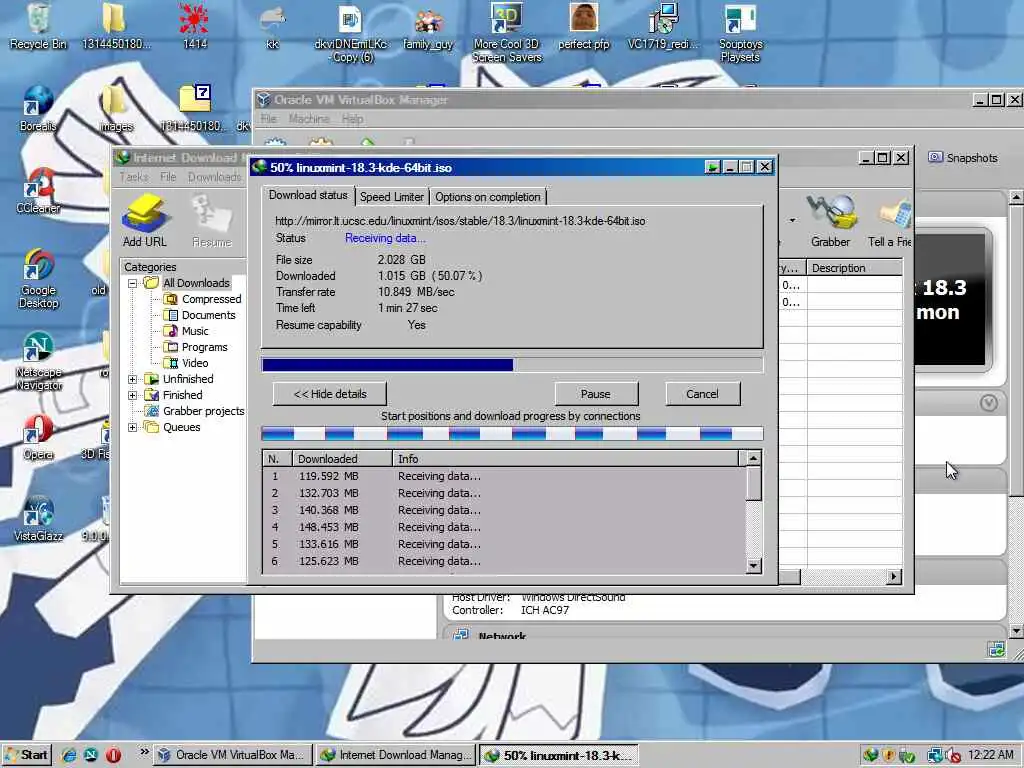Launch Opera from the quick launch bar
Screen dimensions: 1024x768
click(113, 755)
